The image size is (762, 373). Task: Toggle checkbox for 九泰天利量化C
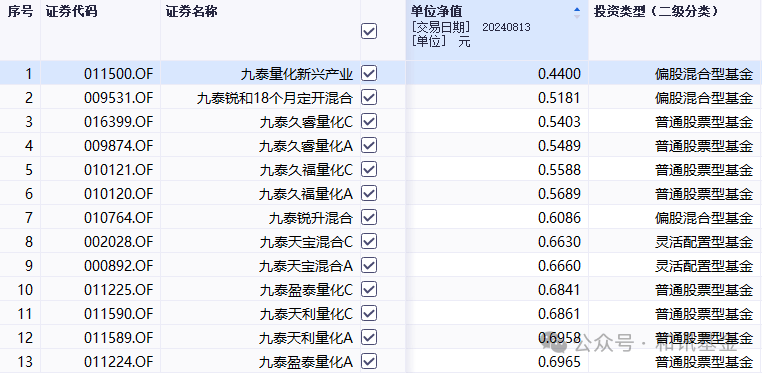[369, 314]
